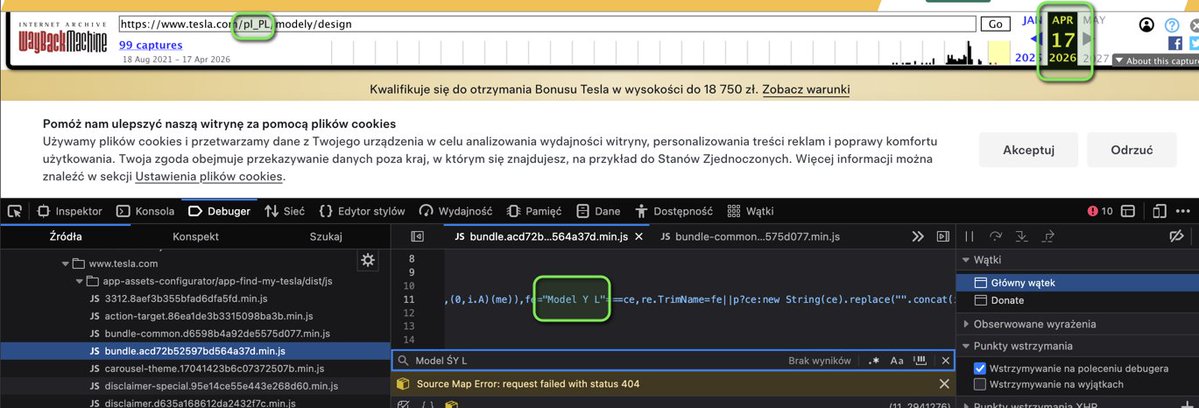Screen dimensions: 1199x408
Task: Open the Dostępność accessibility panel
Action: click(x=674, y=211)
